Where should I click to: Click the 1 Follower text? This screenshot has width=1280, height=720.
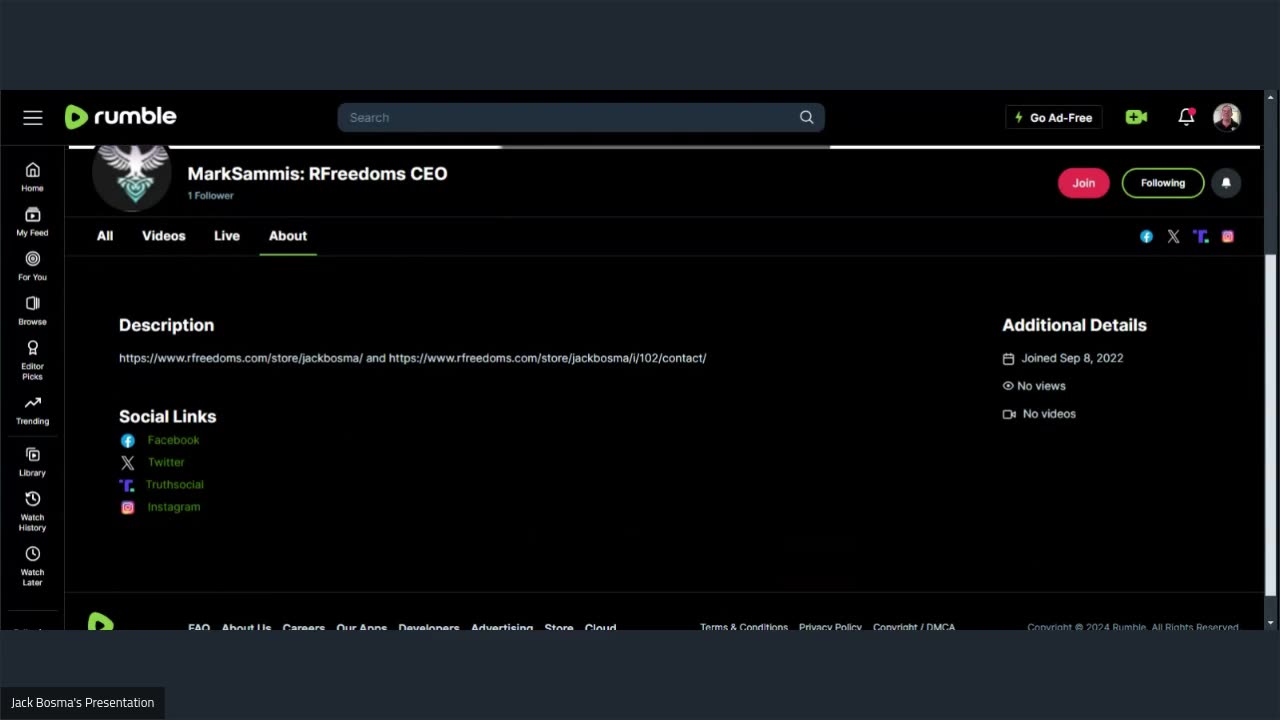pos(210,196)
